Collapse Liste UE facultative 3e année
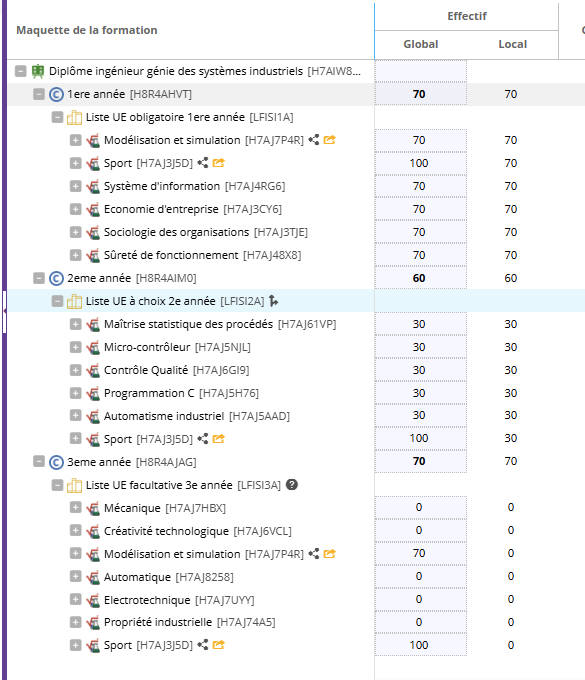This screenshot has height=680, width=585. tap(57, 485)
